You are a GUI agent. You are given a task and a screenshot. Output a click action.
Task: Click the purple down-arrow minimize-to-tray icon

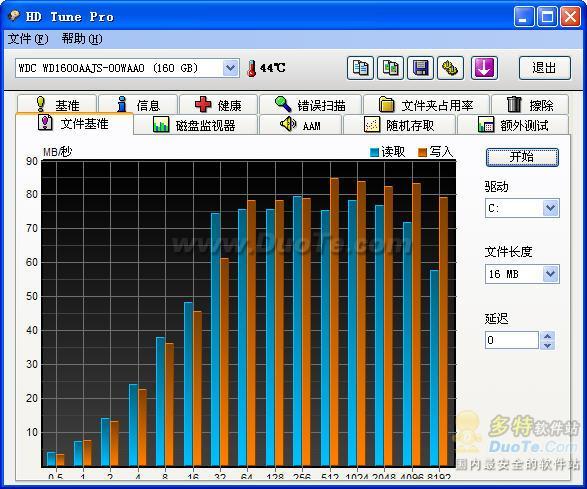coord(484,68)
